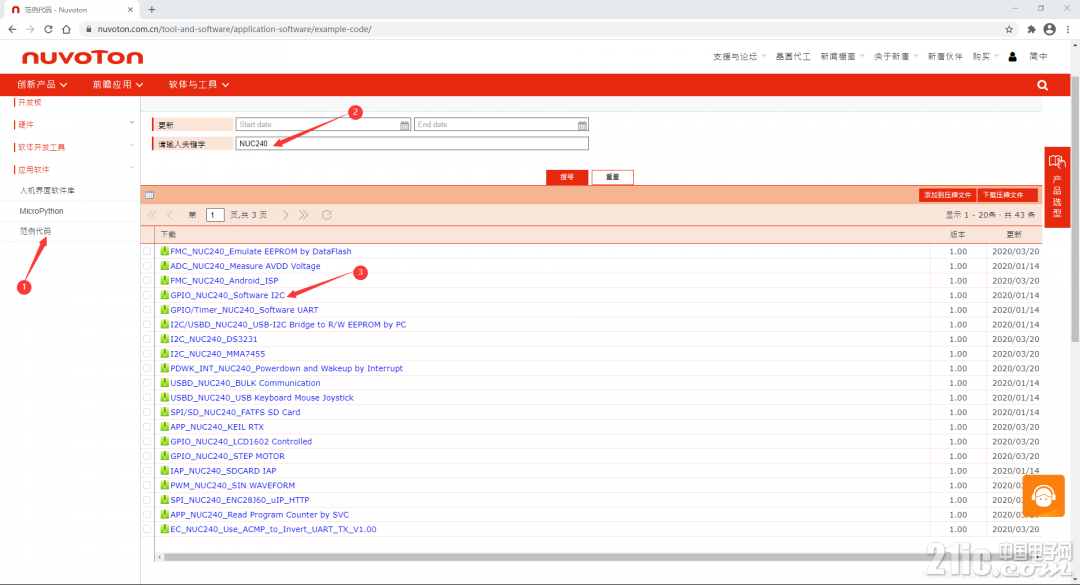Click 添加到压缩文件 button
Viewport: 1080px width, 585px height.
coord(947,195)
